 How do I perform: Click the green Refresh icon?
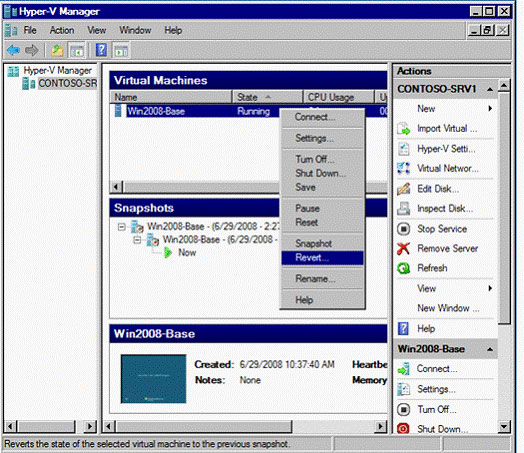coord(404,268)
